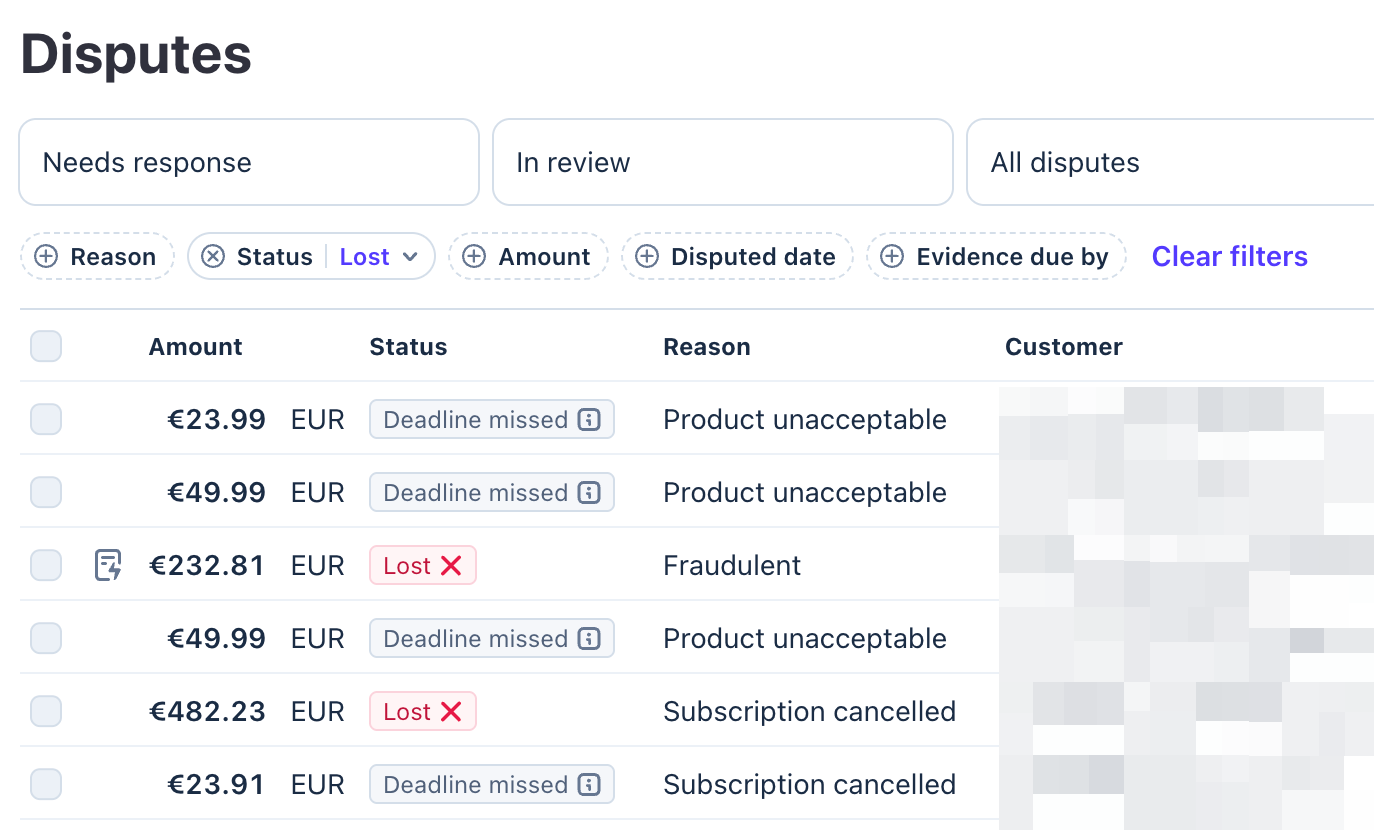The height and width of the screenshot is (830, 1374).
Task: Switch to the Needs response tab
Action: point(249,163)
